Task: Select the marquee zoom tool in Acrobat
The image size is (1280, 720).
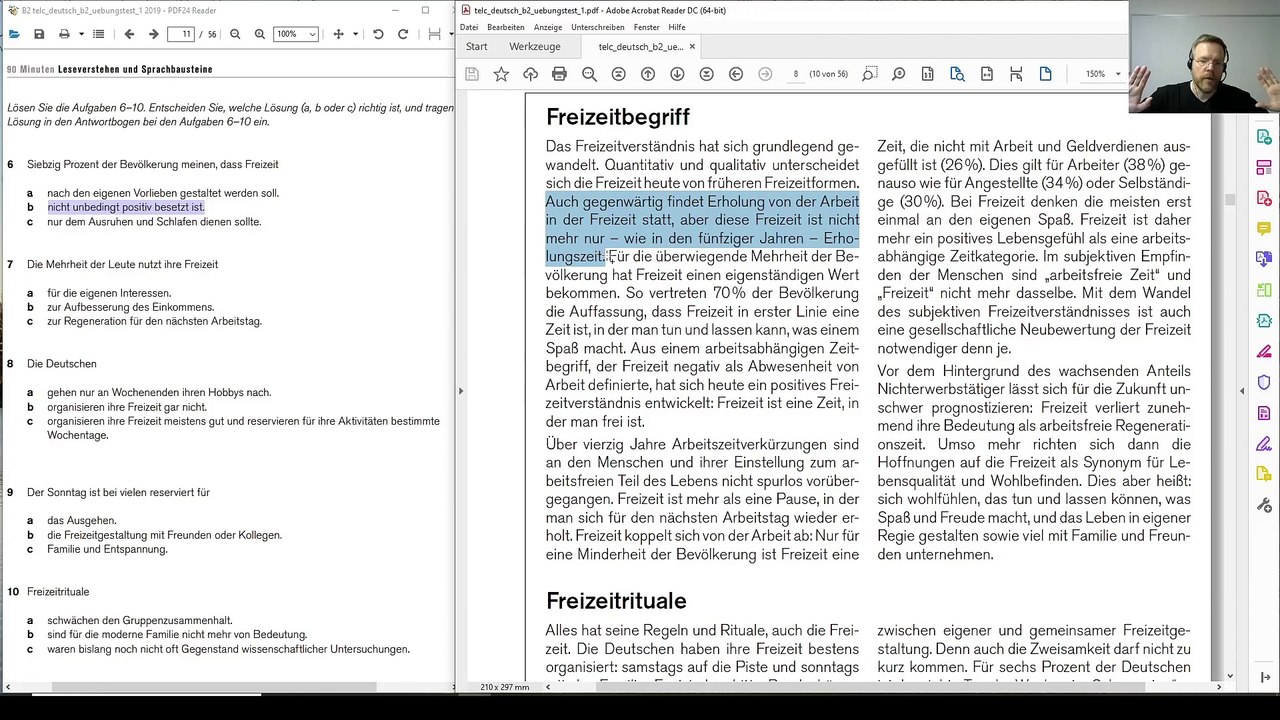Action: [x=869, y=74]
